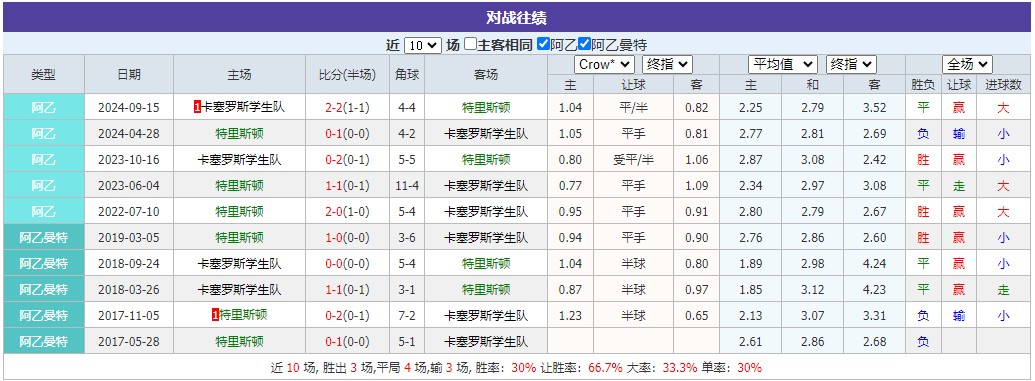The height and width of the screenshot is (381, 1035).
Task: Click home team 卡塞罗斯学生队 in 2023-10-16 row
Action: (239, 159)
